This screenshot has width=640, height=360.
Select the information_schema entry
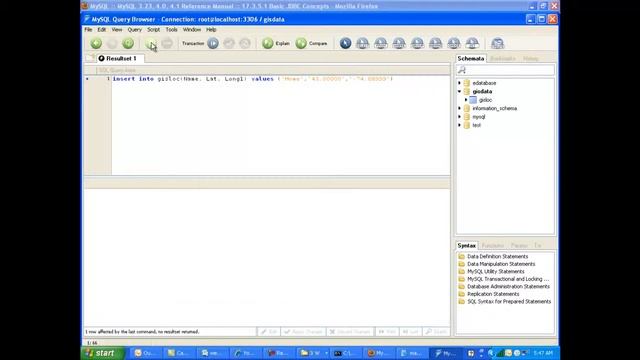pyautogui.click(x=495, y=109)
